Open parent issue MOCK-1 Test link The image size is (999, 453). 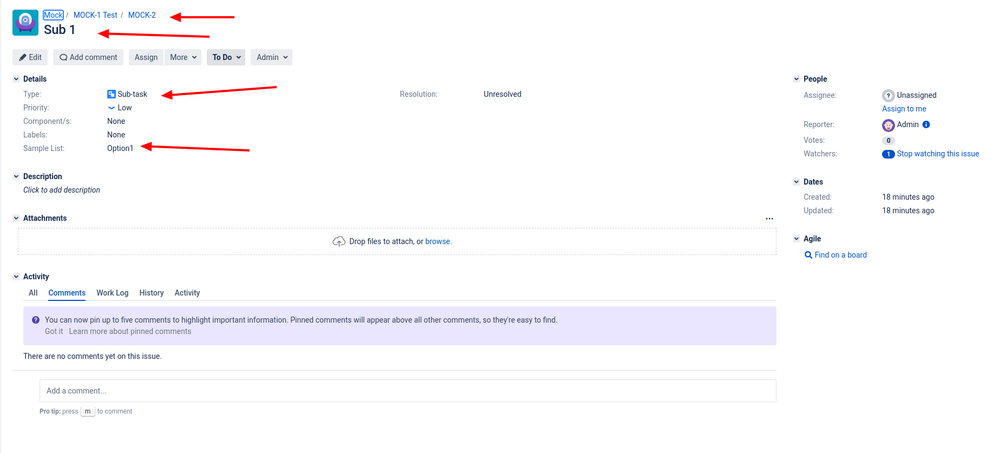pyautogui.click(x=96, y=15)
